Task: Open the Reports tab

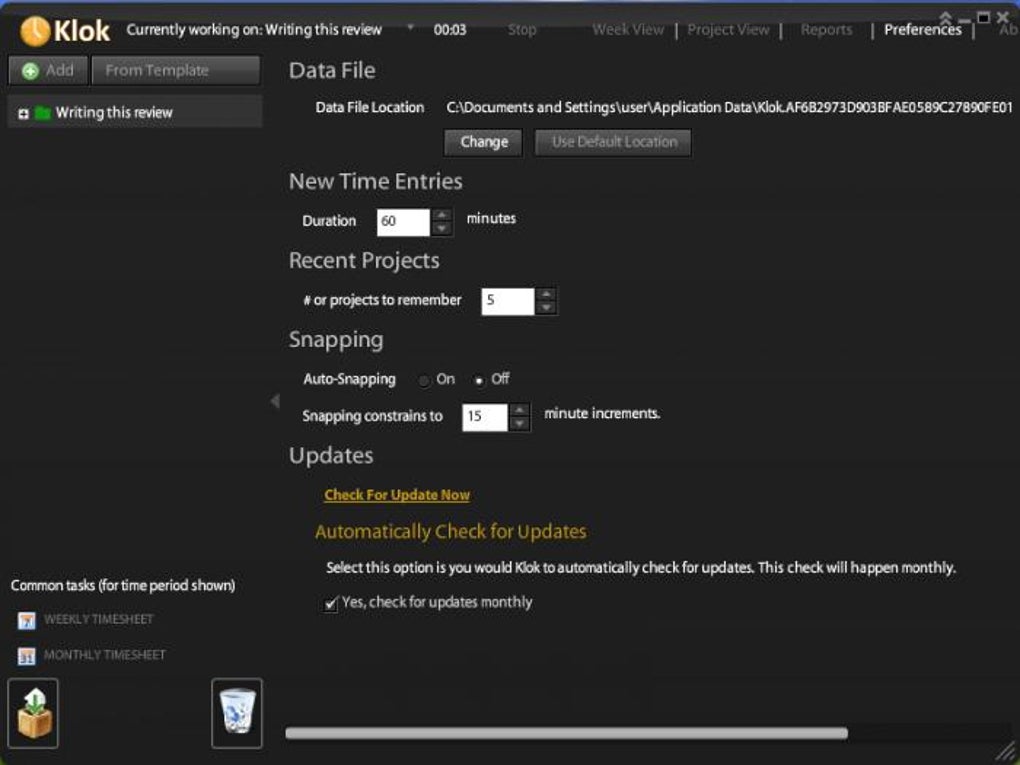Action: pos(826,30)
